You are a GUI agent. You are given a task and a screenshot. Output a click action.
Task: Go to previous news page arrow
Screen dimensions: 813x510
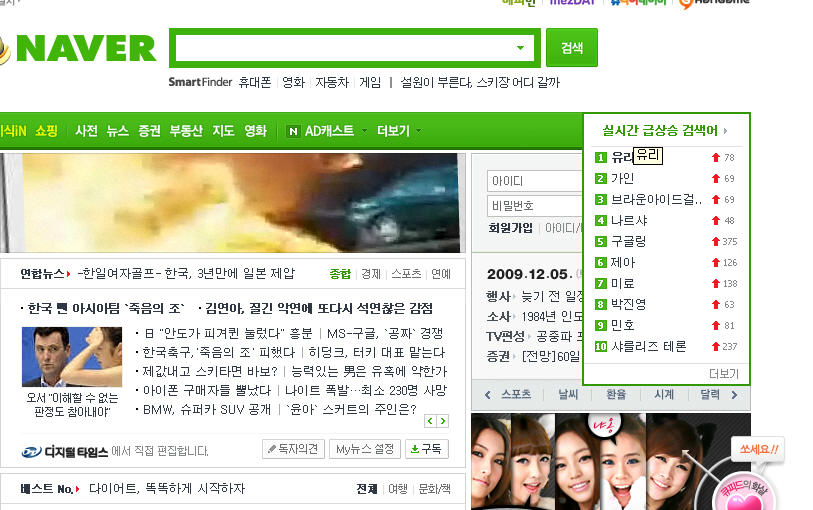(430, 421)
